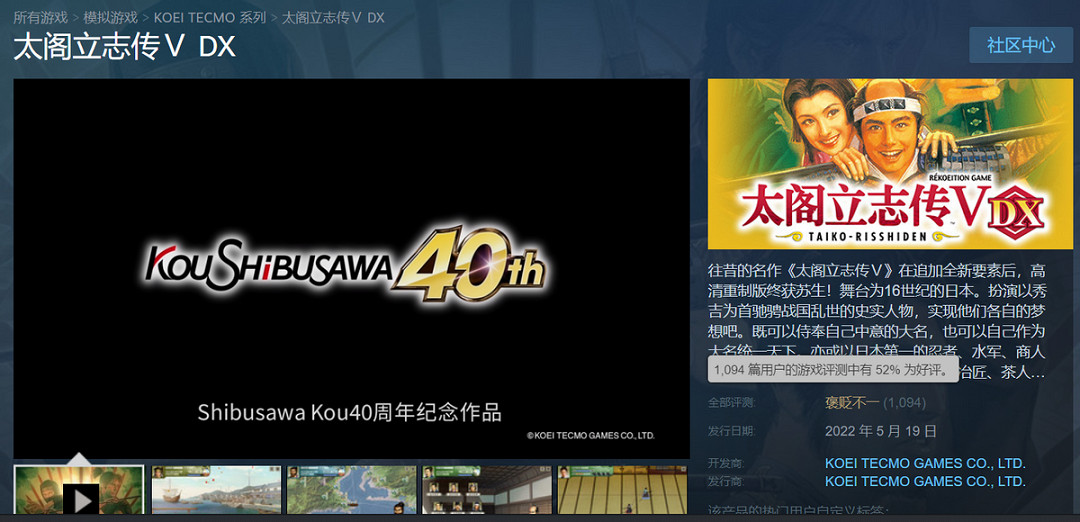Open 模拟游戏 category in breadcrumb

click(112, 18)
